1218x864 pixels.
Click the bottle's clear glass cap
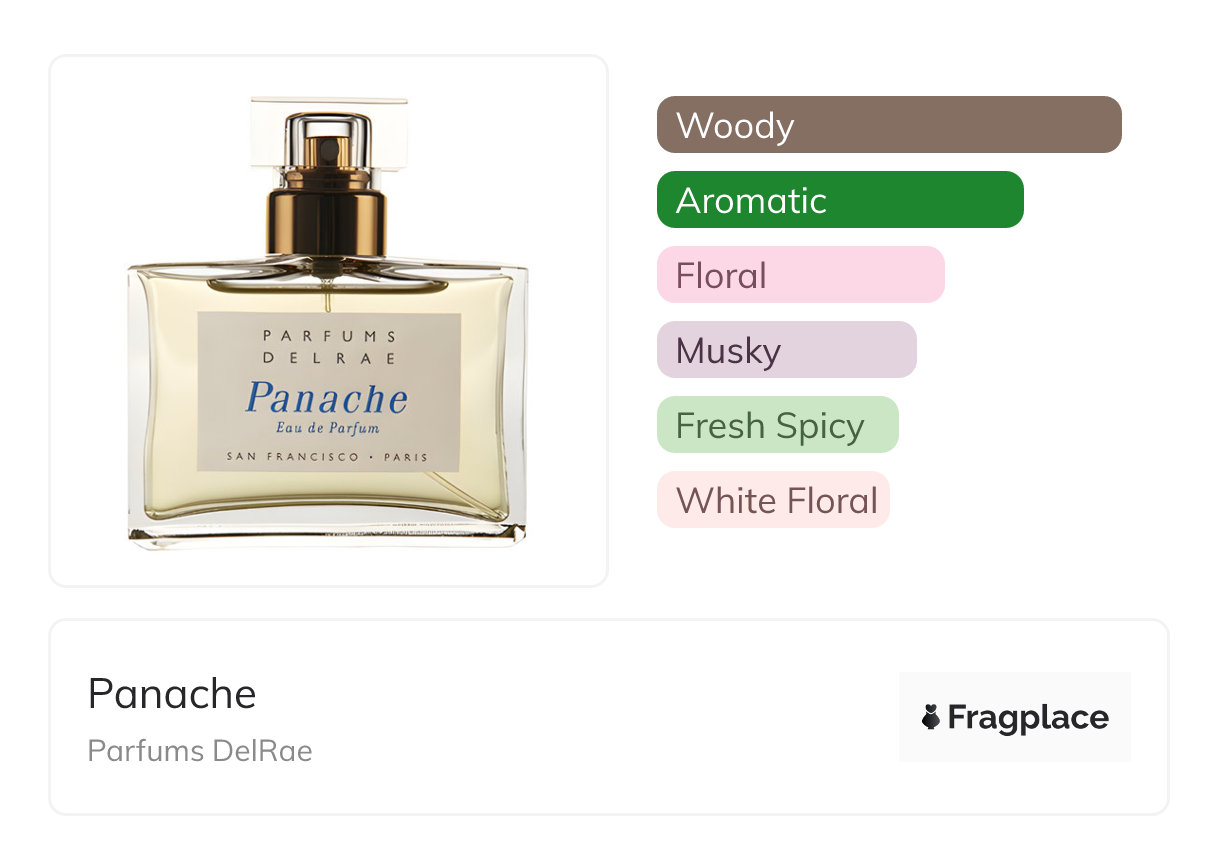coord(328,133)
